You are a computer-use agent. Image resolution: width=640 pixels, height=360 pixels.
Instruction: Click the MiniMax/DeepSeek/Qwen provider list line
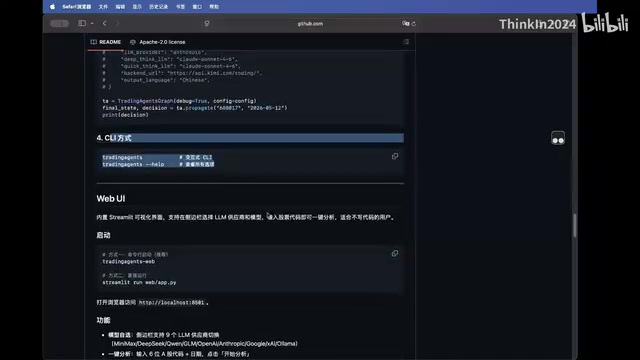point(204,344)
